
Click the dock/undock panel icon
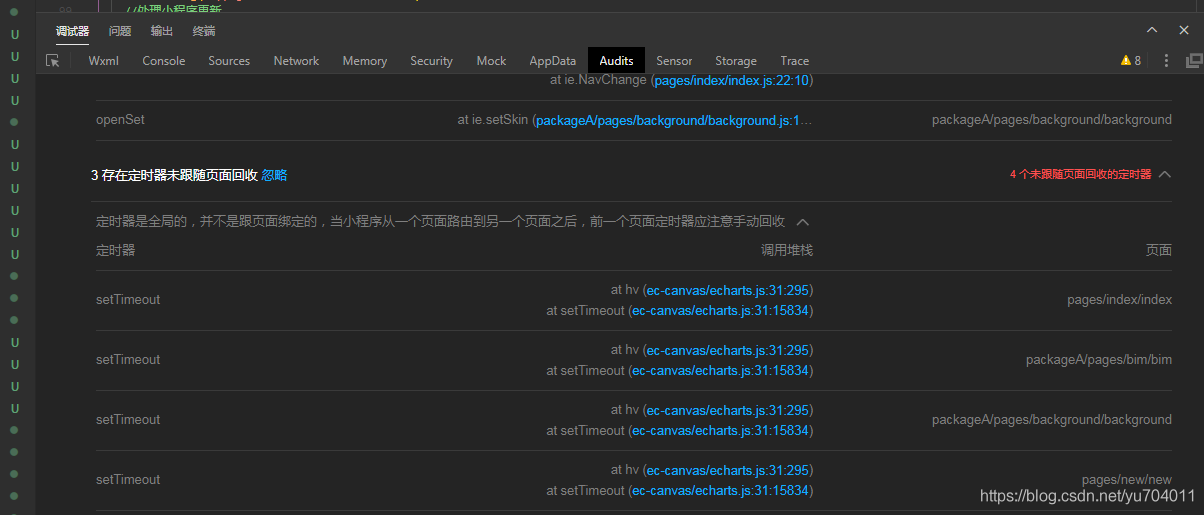(x=1194, y=61)
